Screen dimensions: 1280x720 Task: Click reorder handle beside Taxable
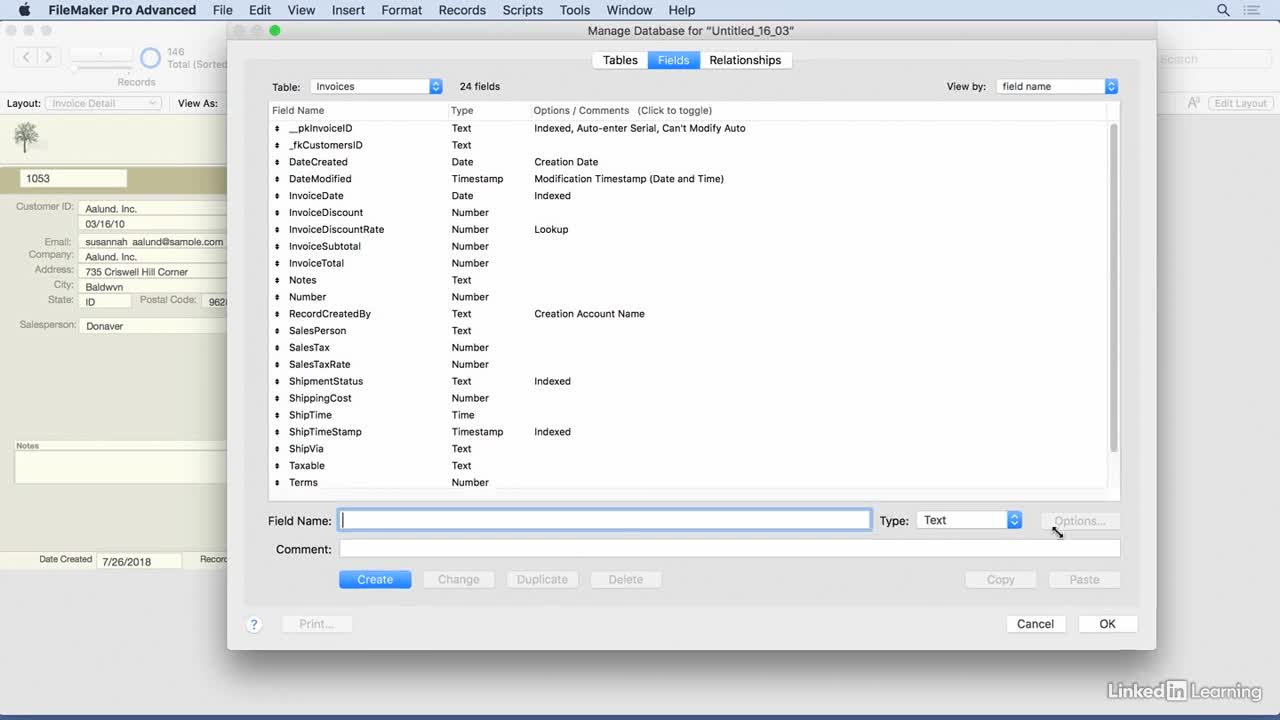(x=278, y=466)
